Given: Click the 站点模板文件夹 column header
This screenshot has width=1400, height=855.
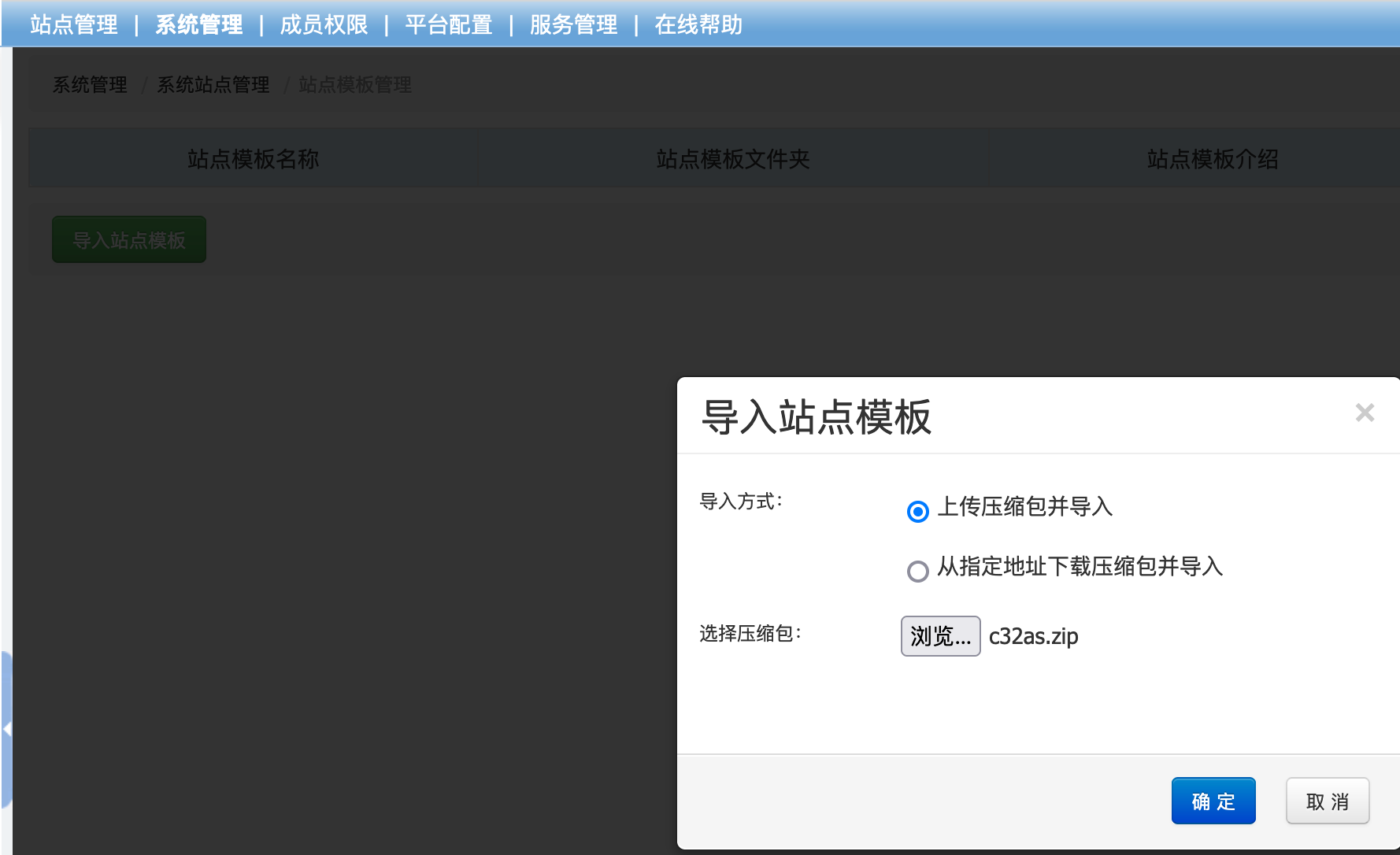Looking at the screenshot, I should (733, 159).
